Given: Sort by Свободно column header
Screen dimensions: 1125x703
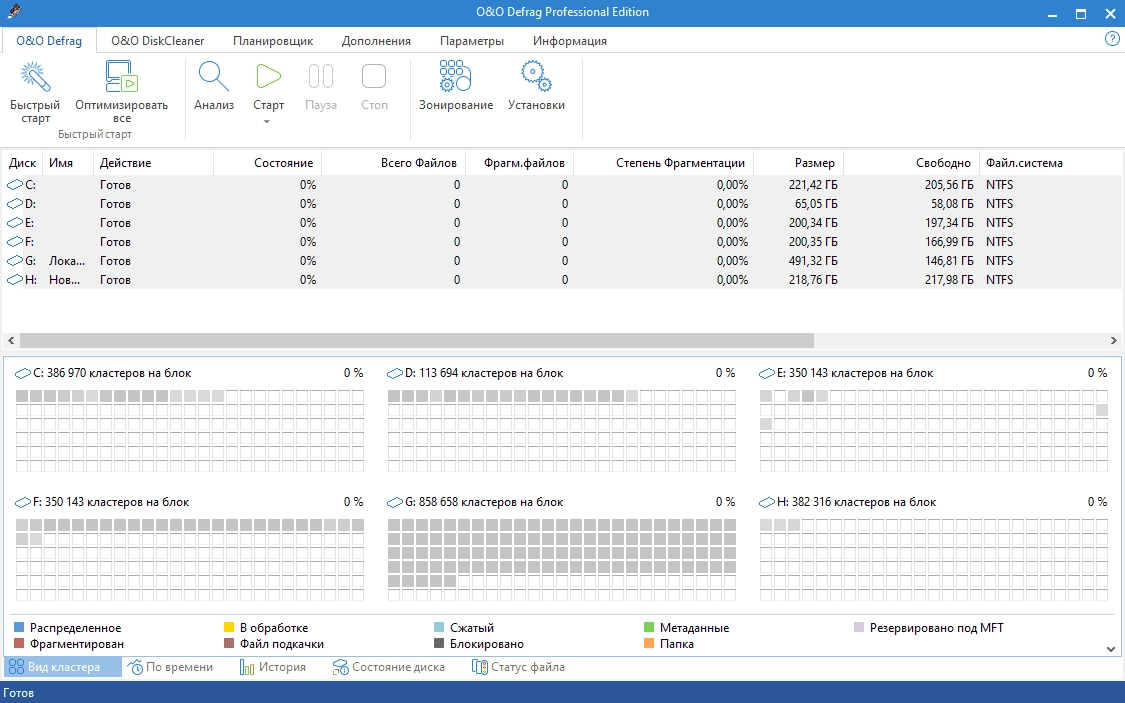Looking at the screenshot, I should 912,163.
